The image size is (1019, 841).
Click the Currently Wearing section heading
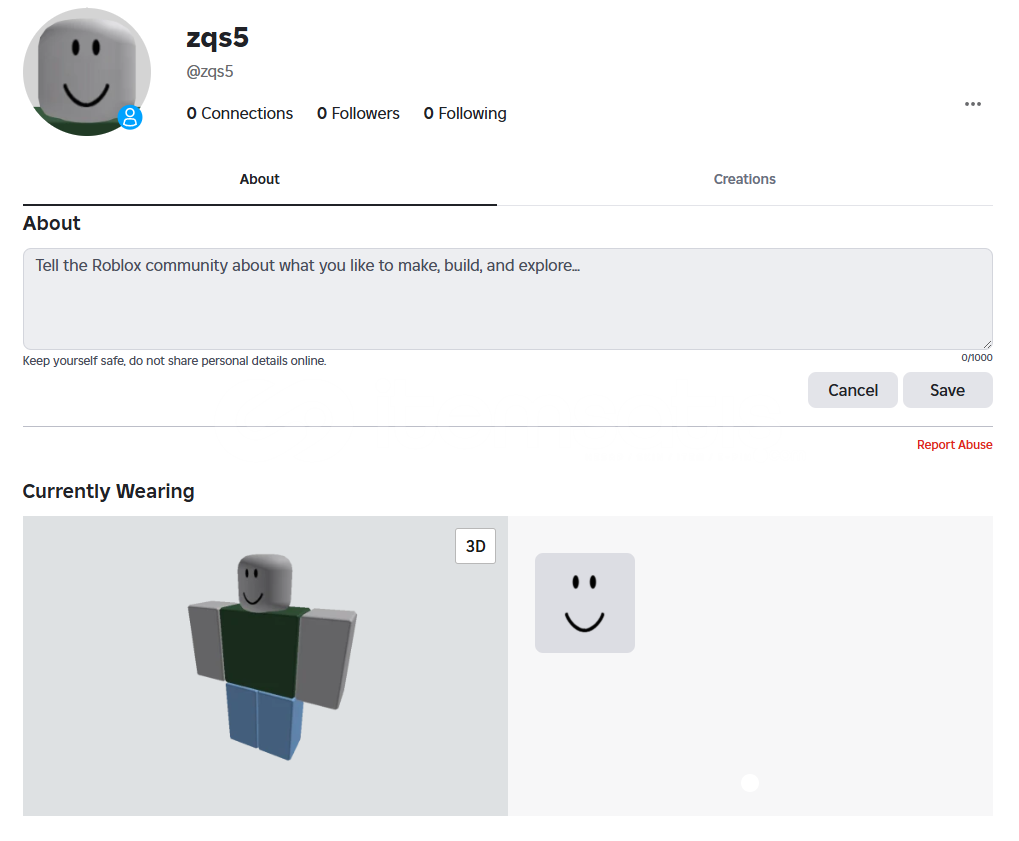[x=108, y=491]
